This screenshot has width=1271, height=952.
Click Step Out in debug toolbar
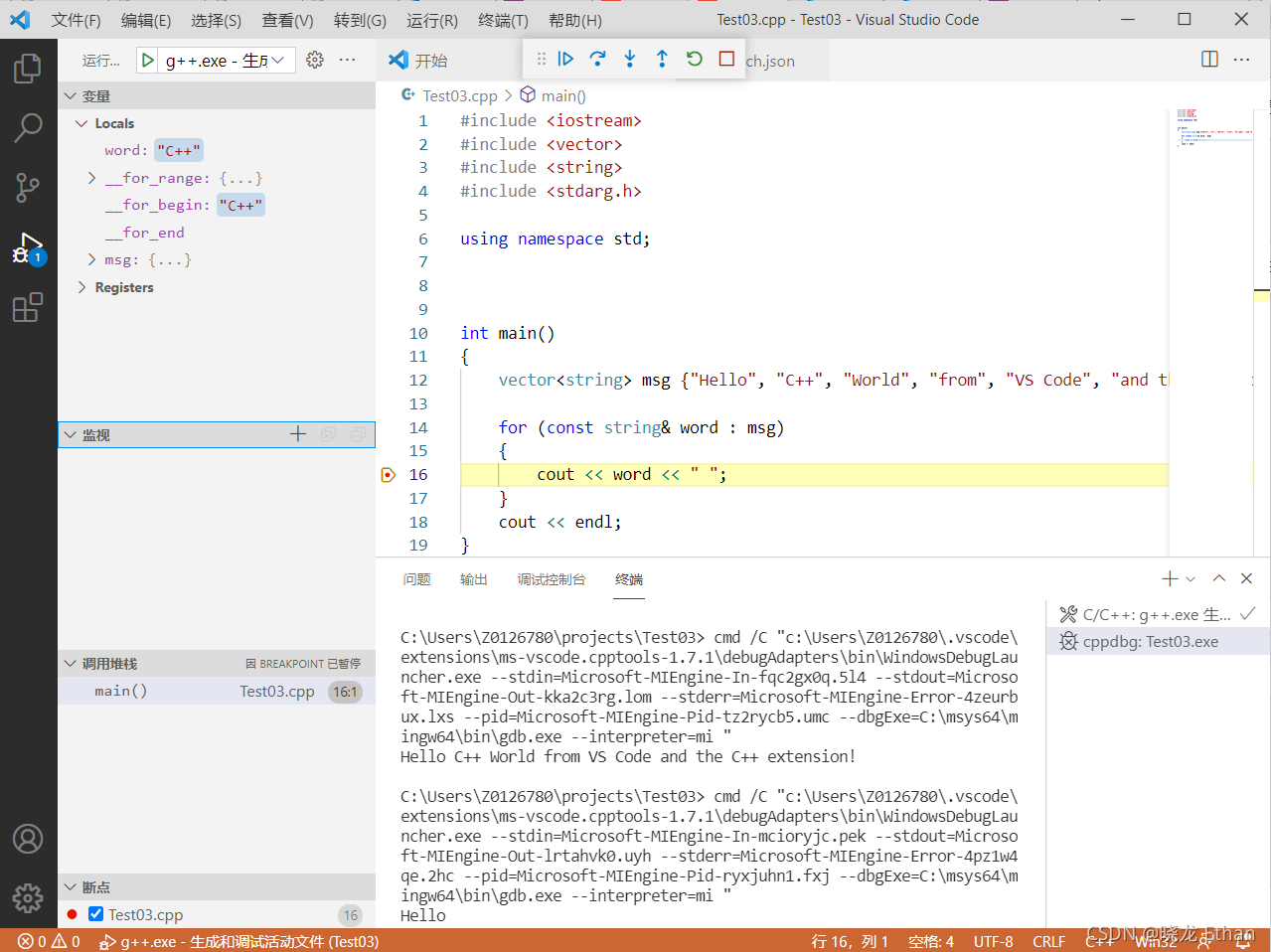[662, 59]
